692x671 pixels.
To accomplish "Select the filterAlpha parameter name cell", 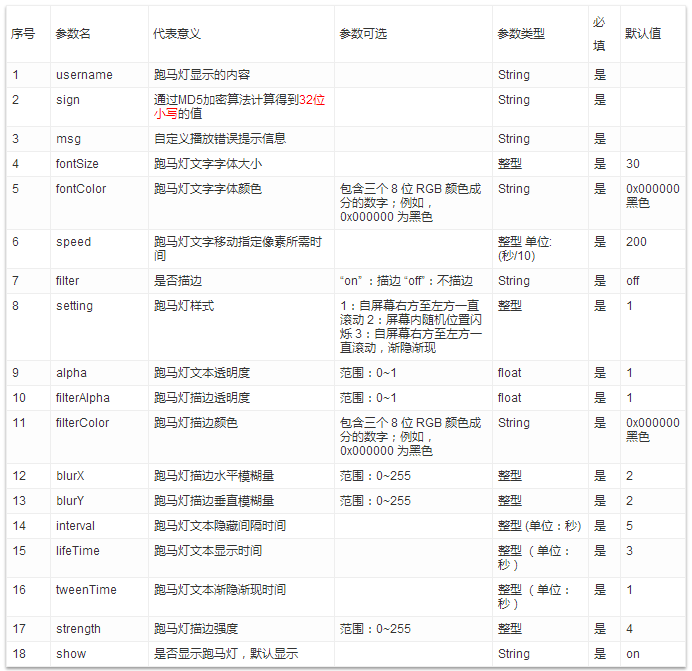I will click(83, 398).
